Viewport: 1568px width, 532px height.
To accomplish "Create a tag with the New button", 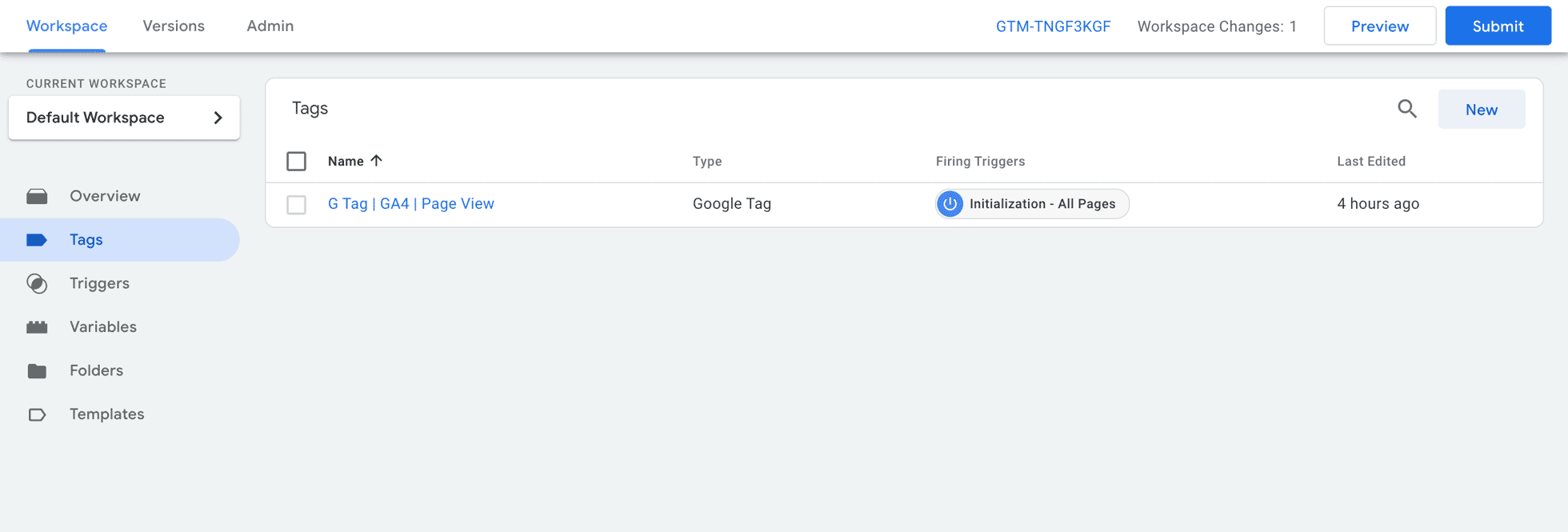I will click(1482, 110).
